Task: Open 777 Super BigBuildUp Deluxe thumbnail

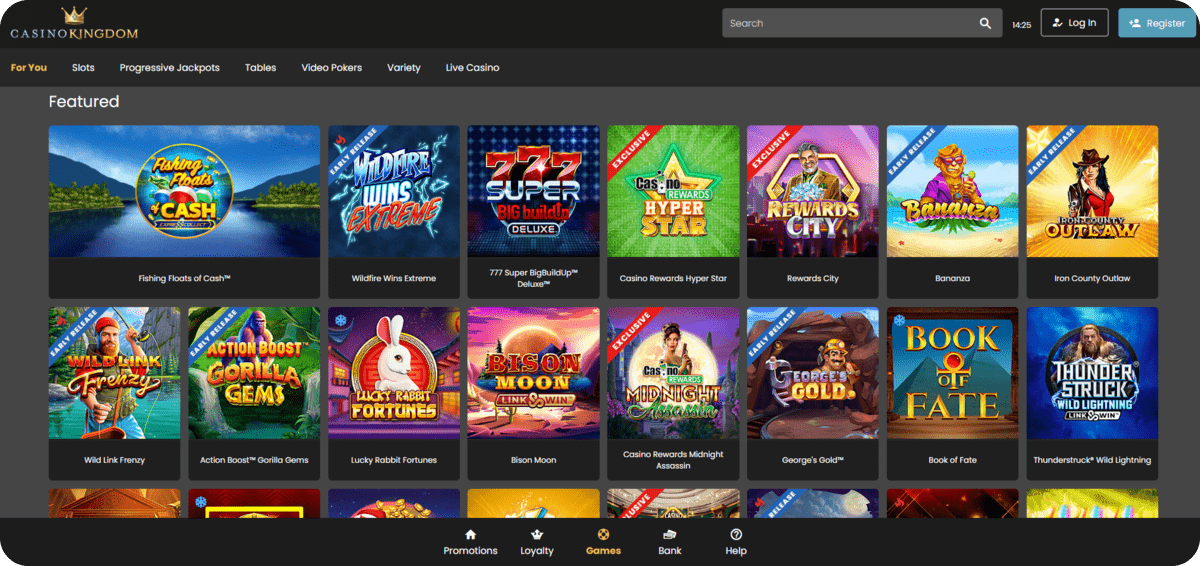Action: [534, 191]
